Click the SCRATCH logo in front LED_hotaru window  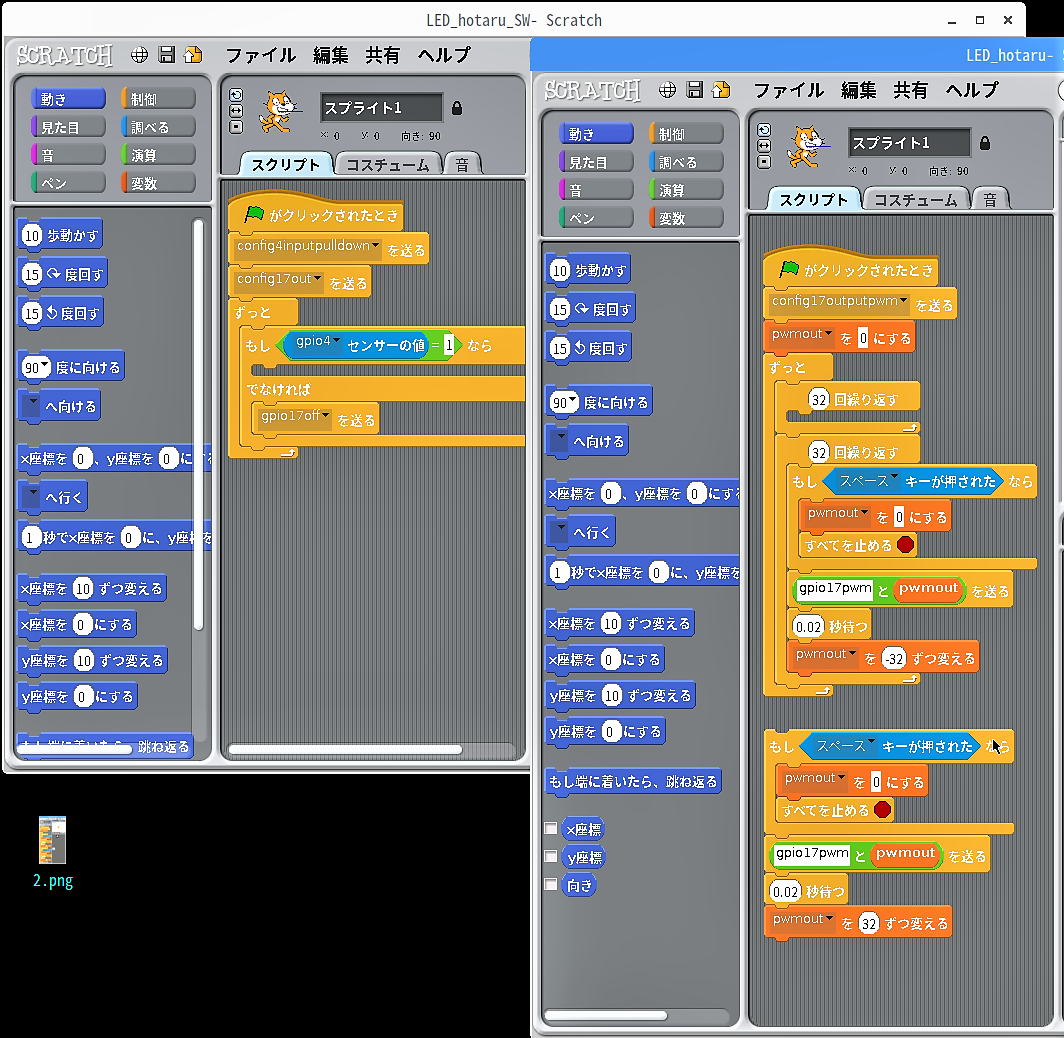[x=592, y=90]
